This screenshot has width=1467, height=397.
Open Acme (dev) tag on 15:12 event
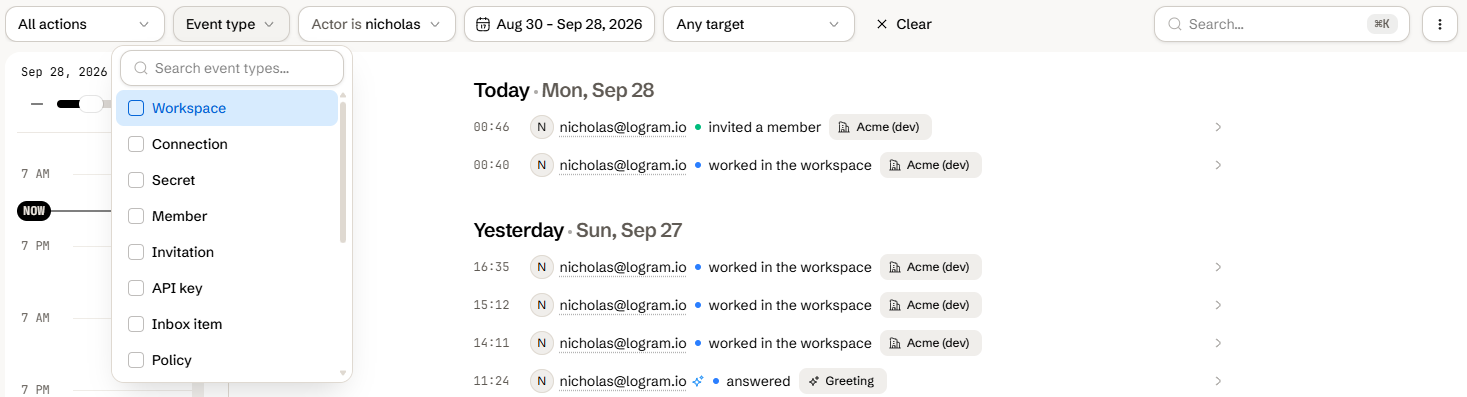931,305
